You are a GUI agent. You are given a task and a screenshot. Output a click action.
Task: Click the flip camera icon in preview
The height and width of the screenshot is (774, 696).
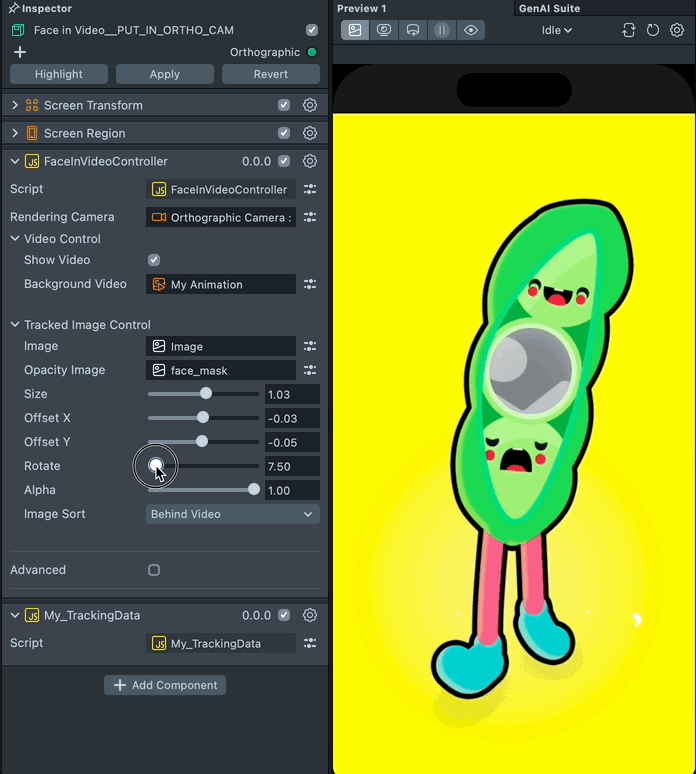click(628, 30)
